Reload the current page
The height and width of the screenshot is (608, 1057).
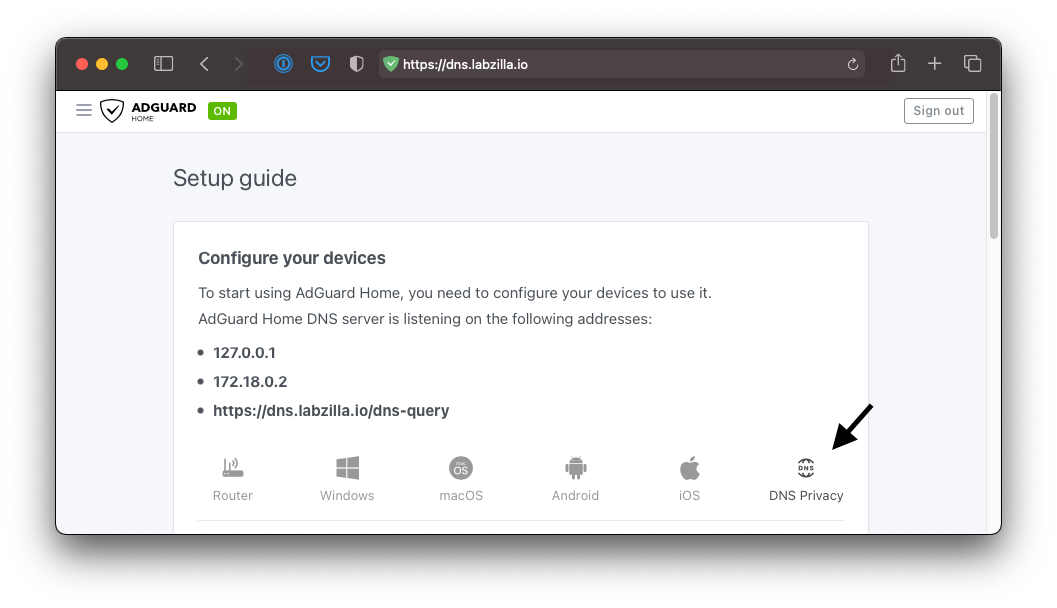pyautogui.click(x=853, y=64)
